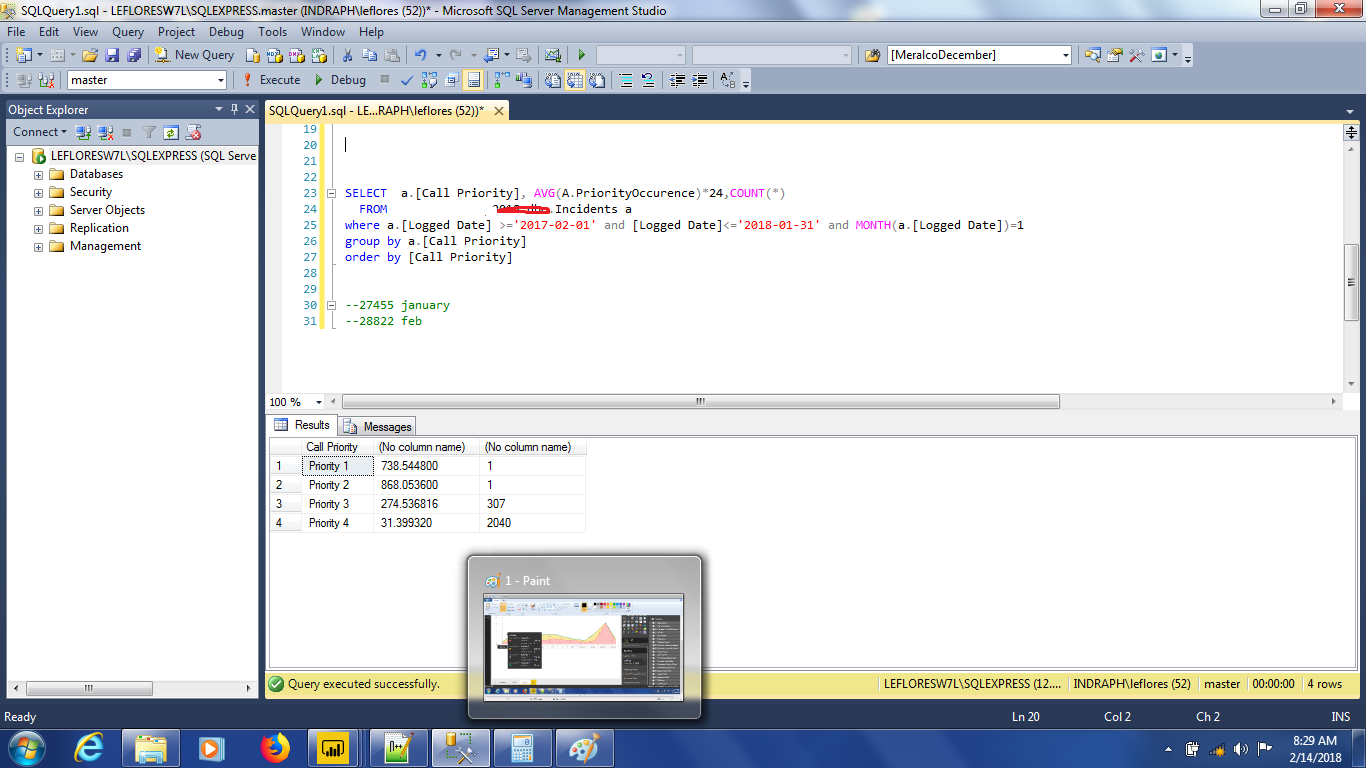Open the Connect dropdown in Object Explorer
The height and width of the screenshot is (768, 1366).
click(x=39, y=132)
